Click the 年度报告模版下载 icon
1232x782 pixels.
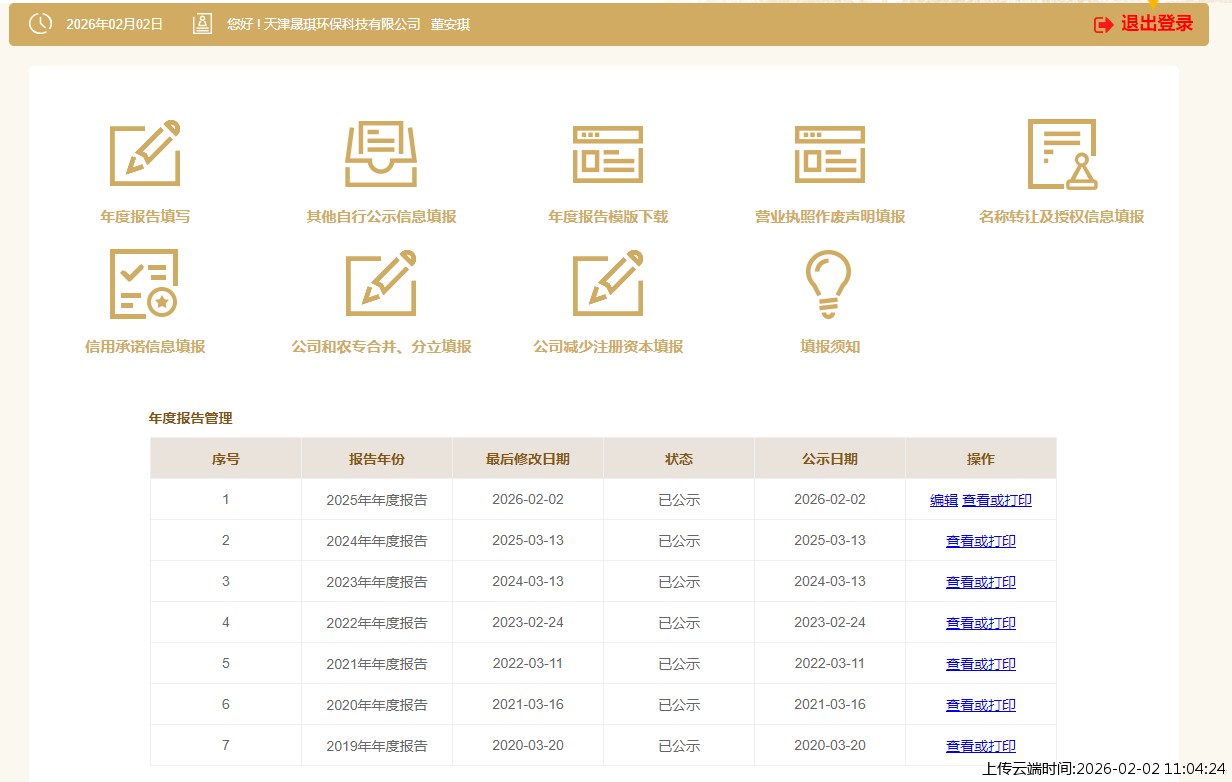[x=608, y=153]
